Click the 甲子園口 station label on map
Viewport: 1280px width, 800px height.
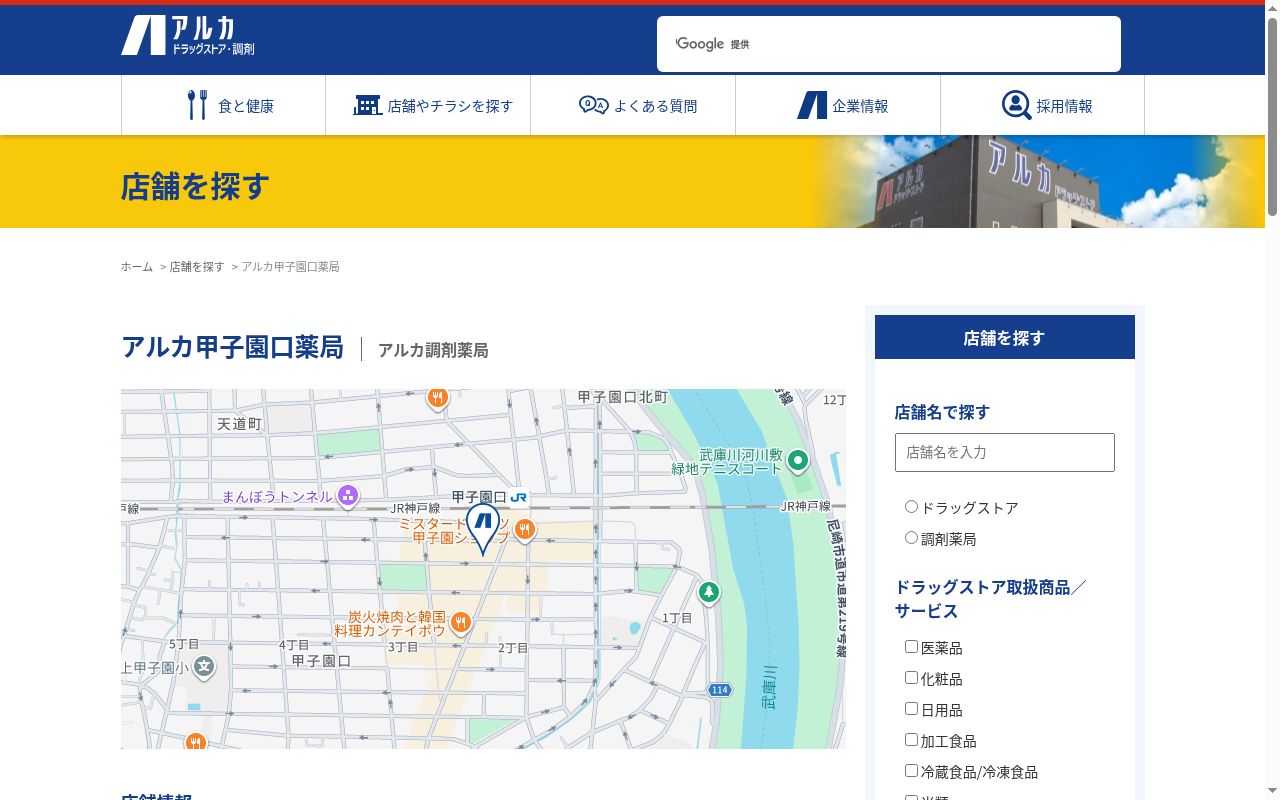pos(479,497)
